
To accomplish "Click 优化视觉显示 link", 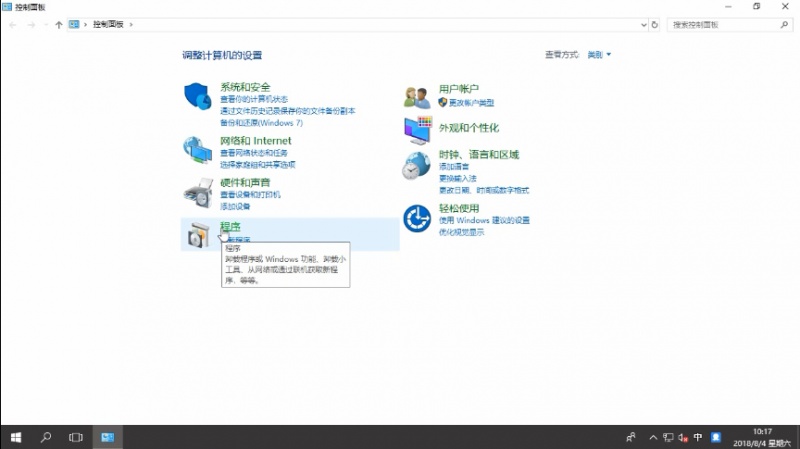I will click(461, 232).
